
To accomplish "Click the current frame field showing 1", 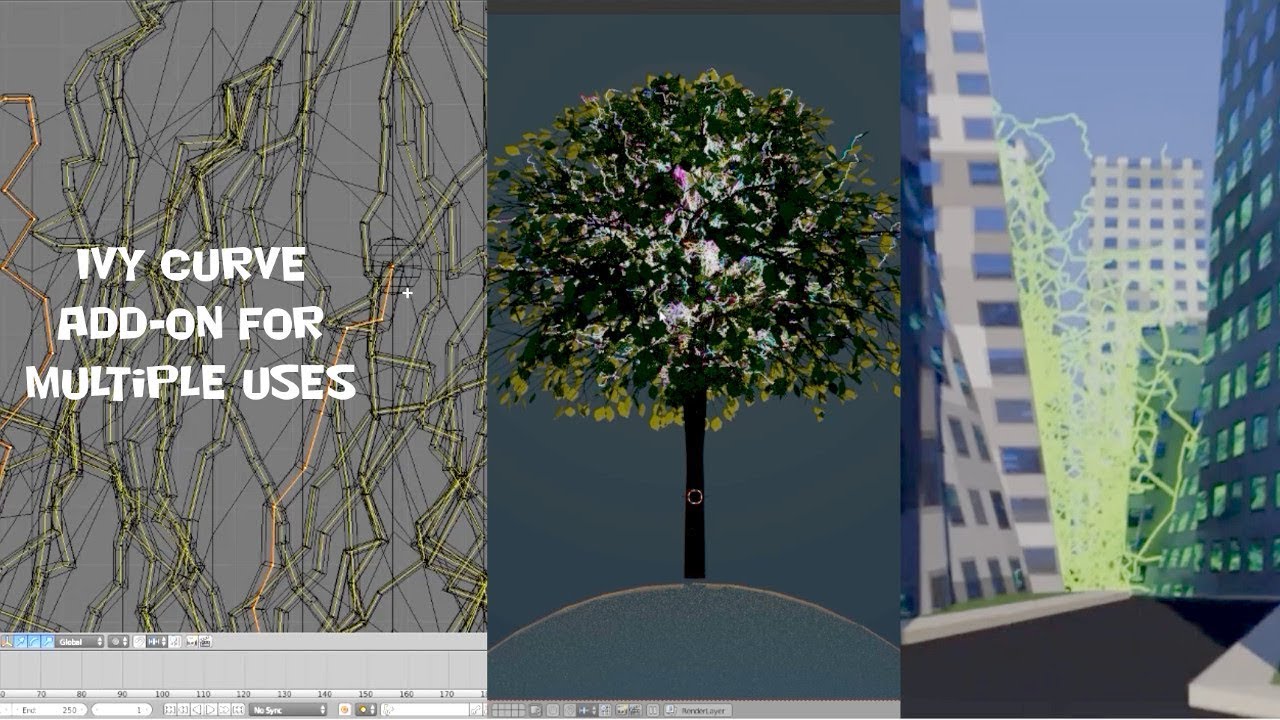I will (122, 710).
